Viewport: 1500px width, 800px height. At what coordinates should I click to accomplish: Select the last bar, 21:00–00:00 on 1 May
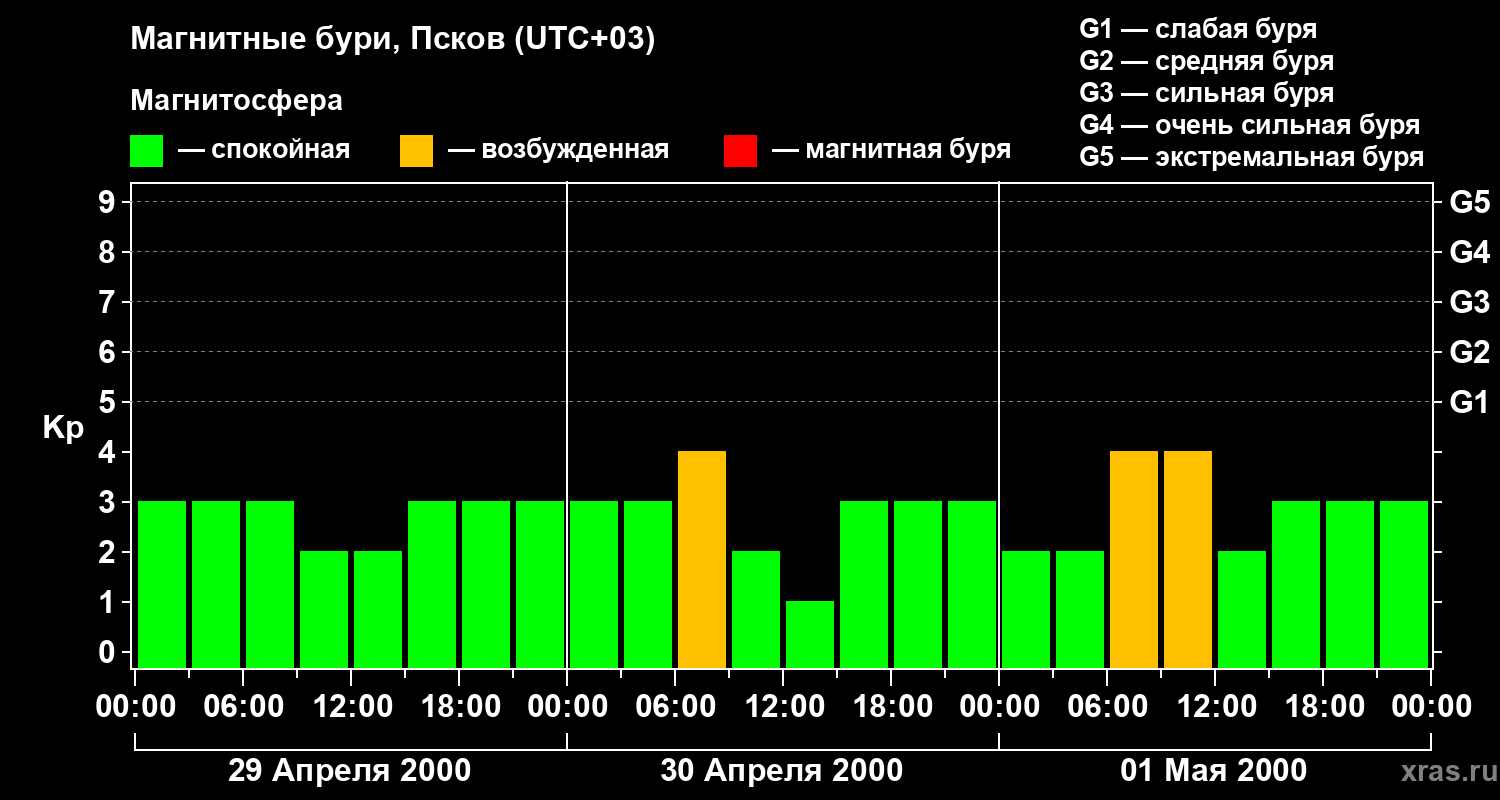pos(1404,584)
